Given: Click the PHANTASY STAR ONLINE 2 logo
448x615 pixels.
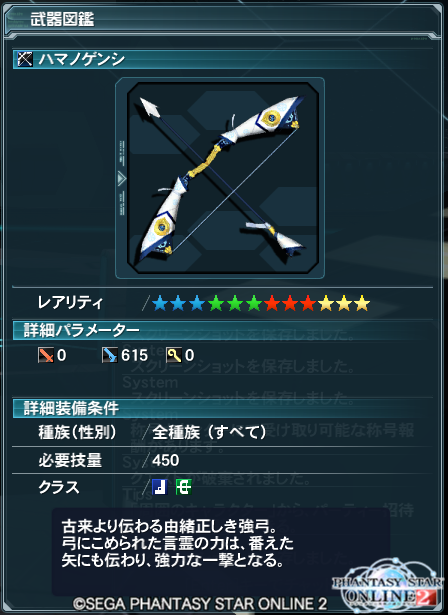Looking at the screenshot, I should (386, 588).
